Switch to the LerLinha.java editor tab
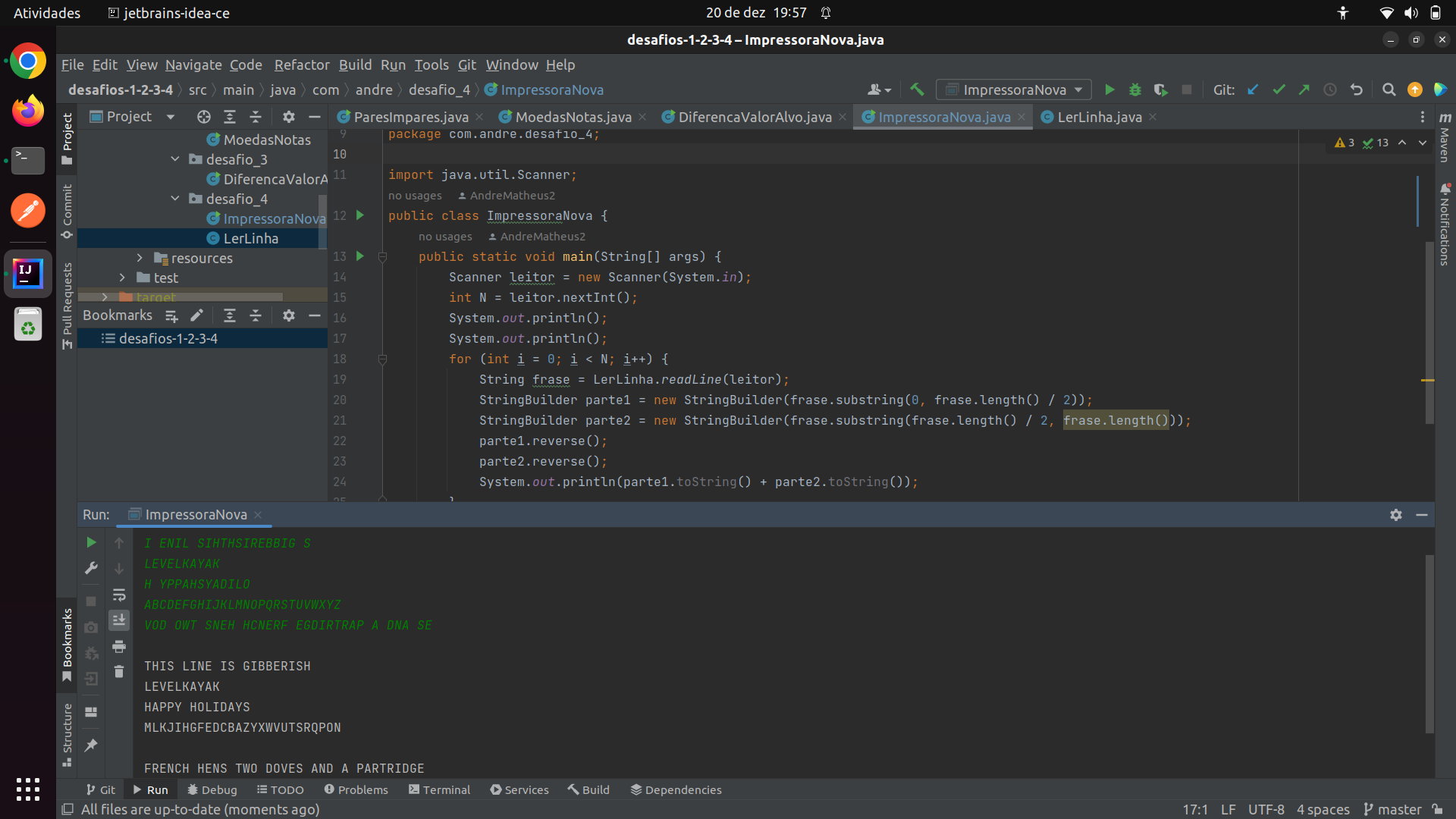This screenshot has height=819, width=1456. point(1099,117)
